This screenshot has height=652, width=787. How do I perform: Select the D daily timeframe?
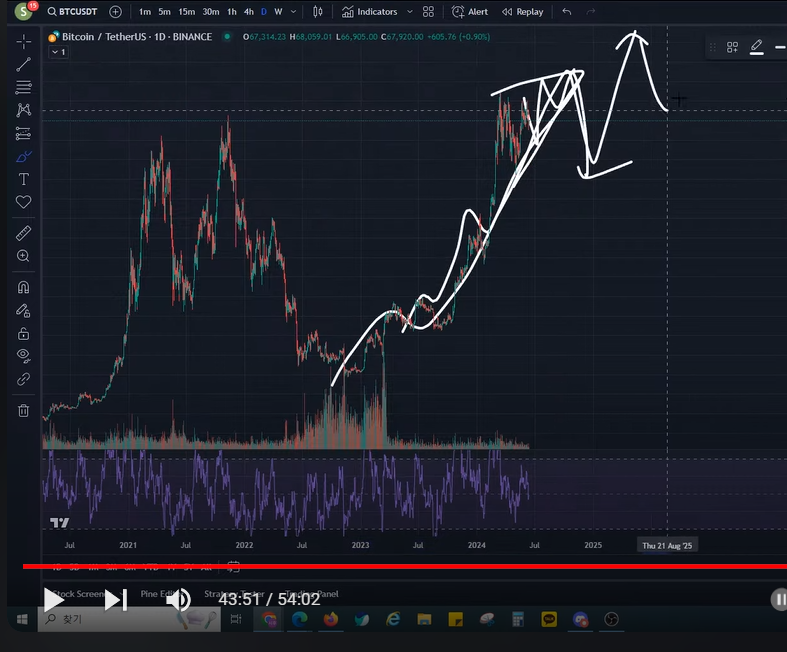pyautogui.click(x=264, y=12)
